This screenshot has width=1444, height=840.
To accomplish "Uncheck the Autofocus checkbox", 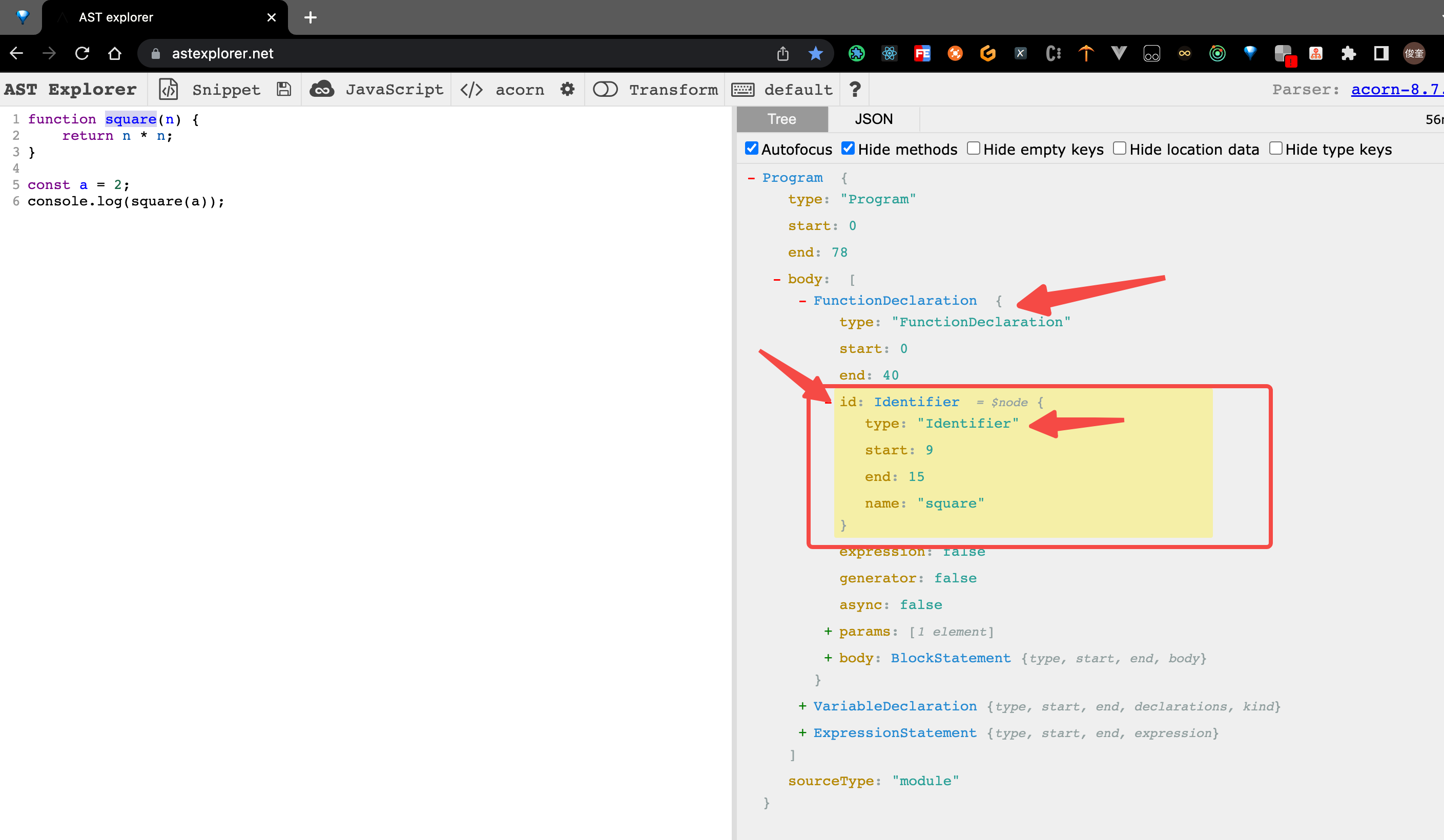I will [751, 149].
